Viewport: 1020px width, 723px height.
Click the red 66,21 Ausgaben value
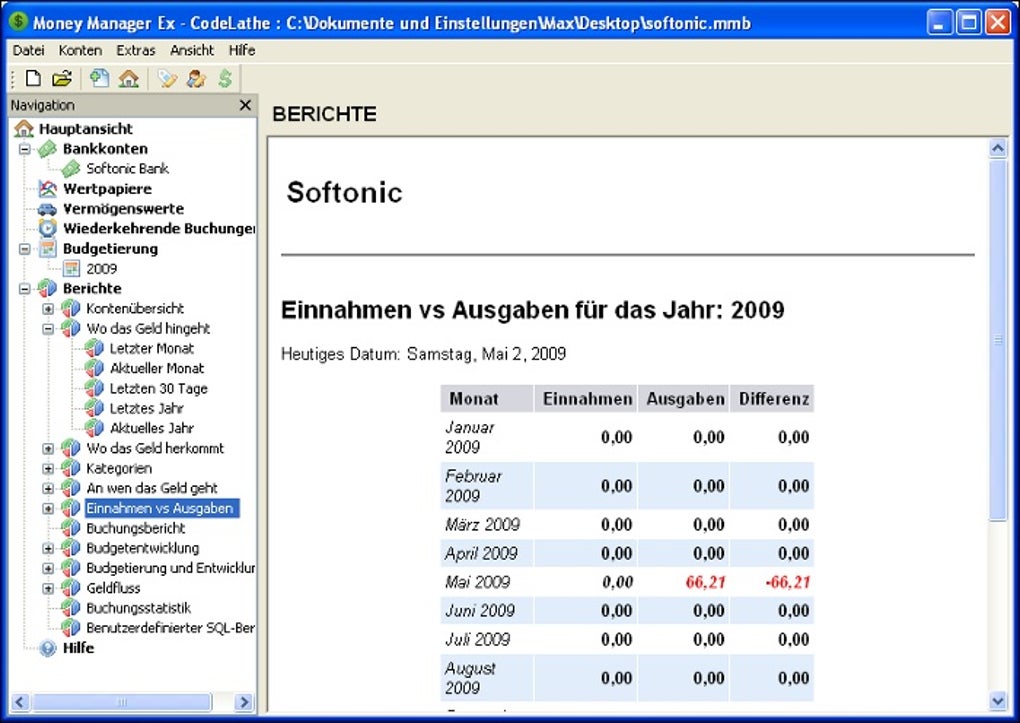[x=705, y=582]
